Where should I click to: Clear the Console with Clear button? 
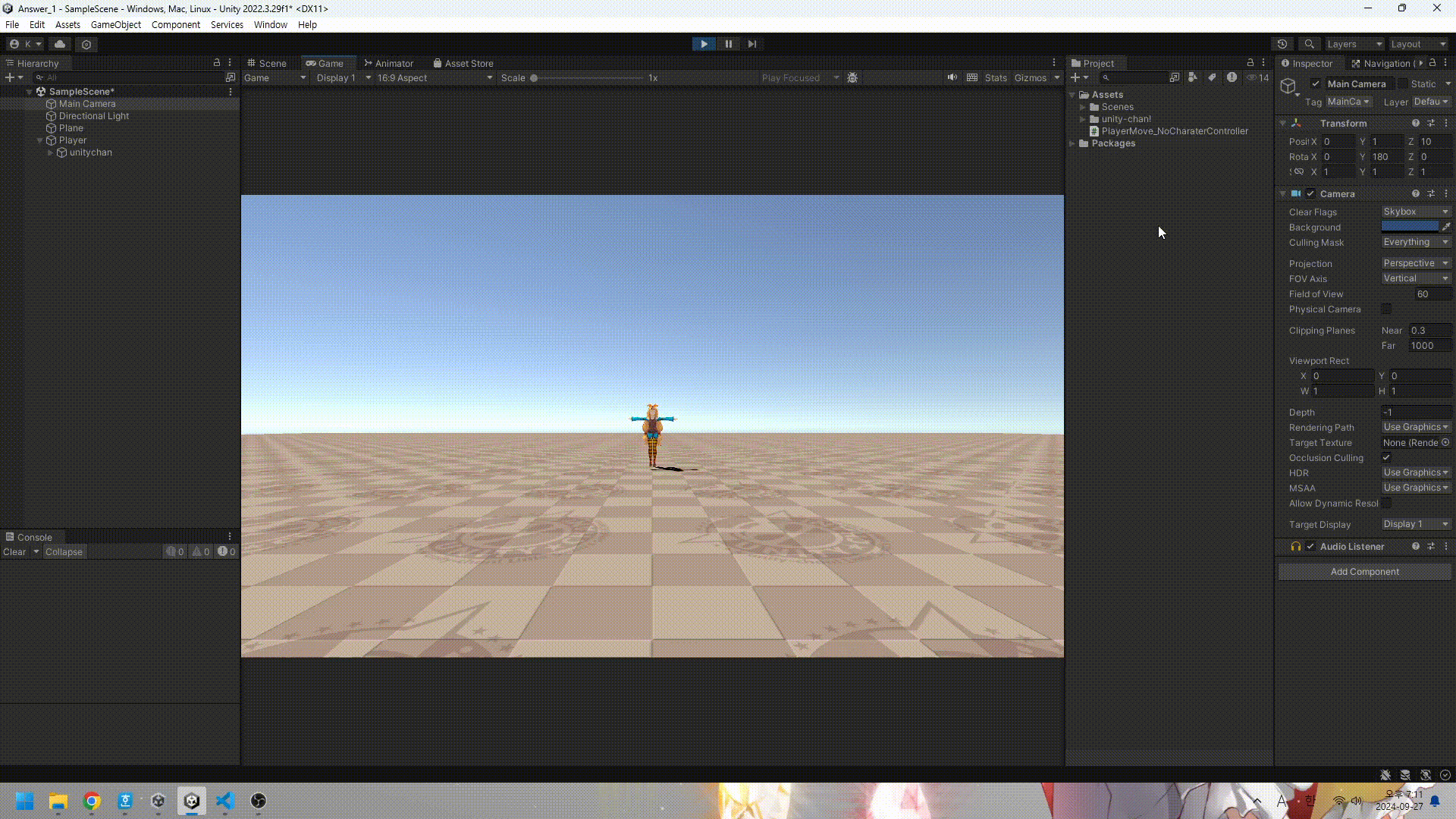(x=14, y=552)
